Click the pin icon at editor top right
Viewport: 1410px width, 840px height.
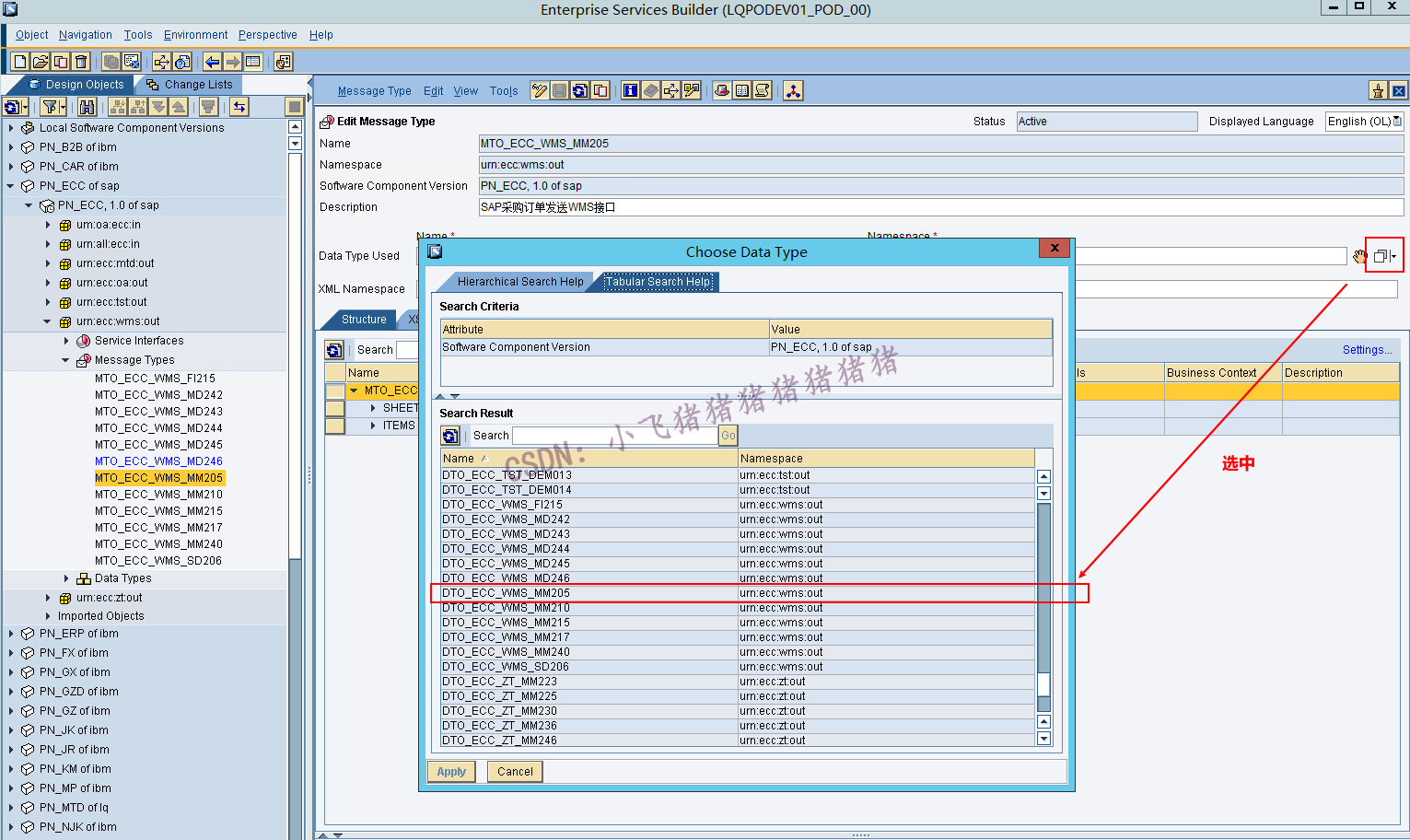coord(1379,90)
